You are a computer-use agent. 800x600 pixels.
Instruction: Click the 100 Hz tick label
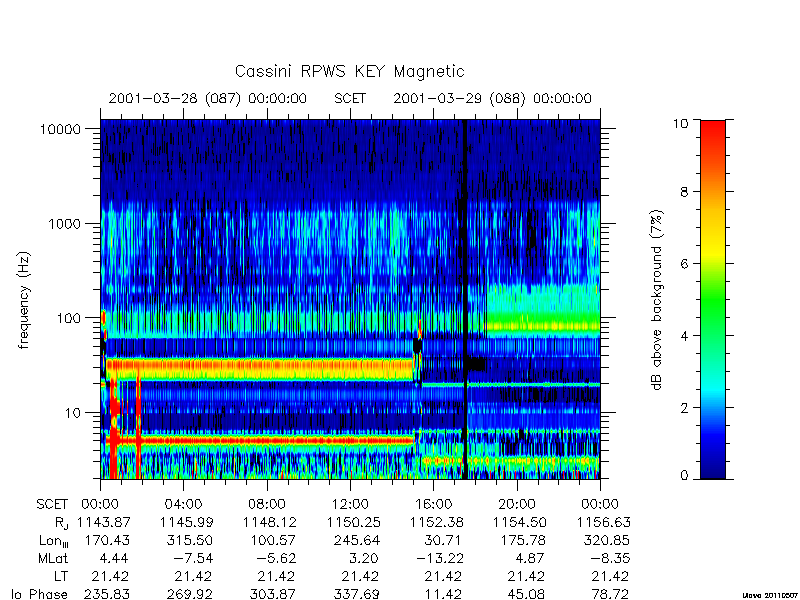(x=69, y=318)
